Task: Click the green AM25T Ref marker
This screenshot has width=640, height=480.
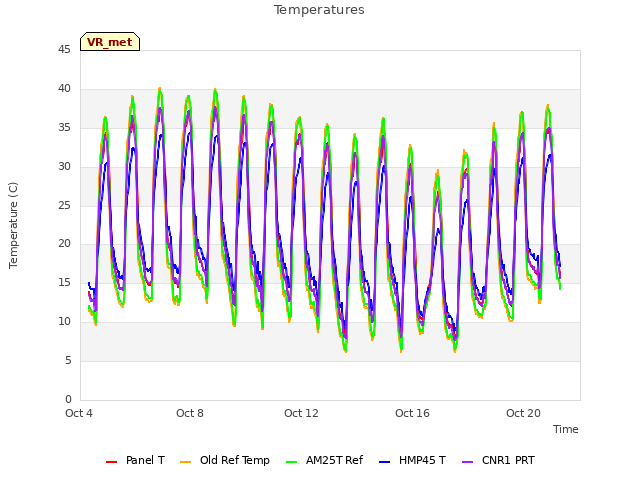Action: 291,462
